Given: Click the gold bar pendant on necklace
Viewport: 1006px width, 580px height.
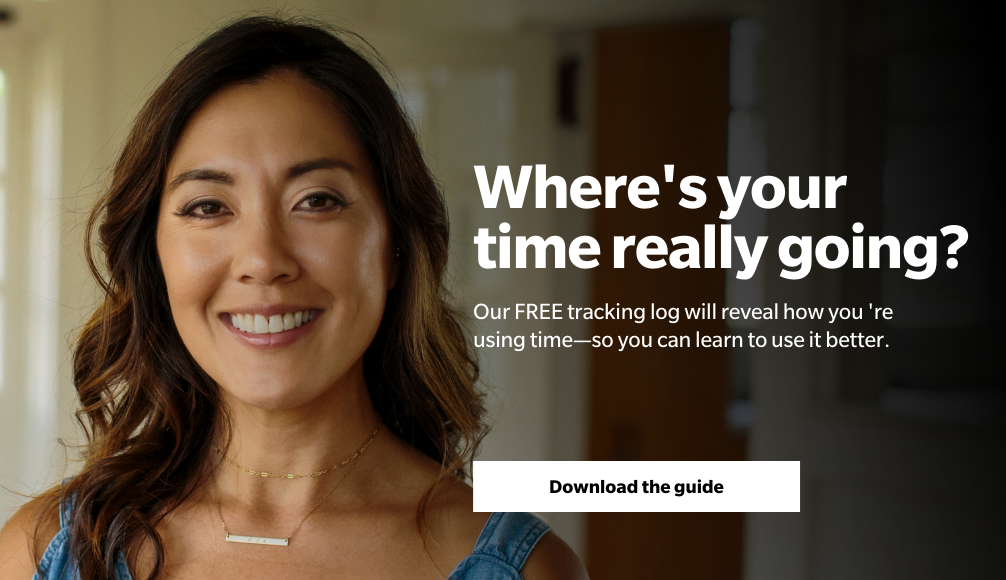Looking at the screenshot, I should click(257, 540).
